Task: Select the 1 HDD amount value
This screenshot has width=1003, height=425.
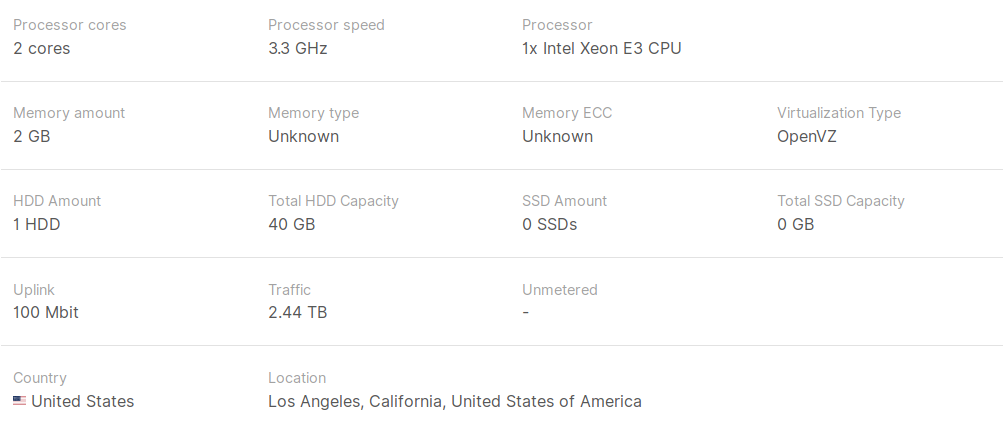Action: coord(36,225)
